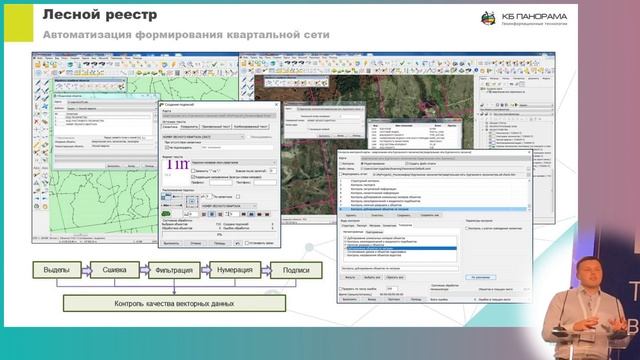Click the green checkmark icon in satellite window toolbar

(x=402, y=63)
